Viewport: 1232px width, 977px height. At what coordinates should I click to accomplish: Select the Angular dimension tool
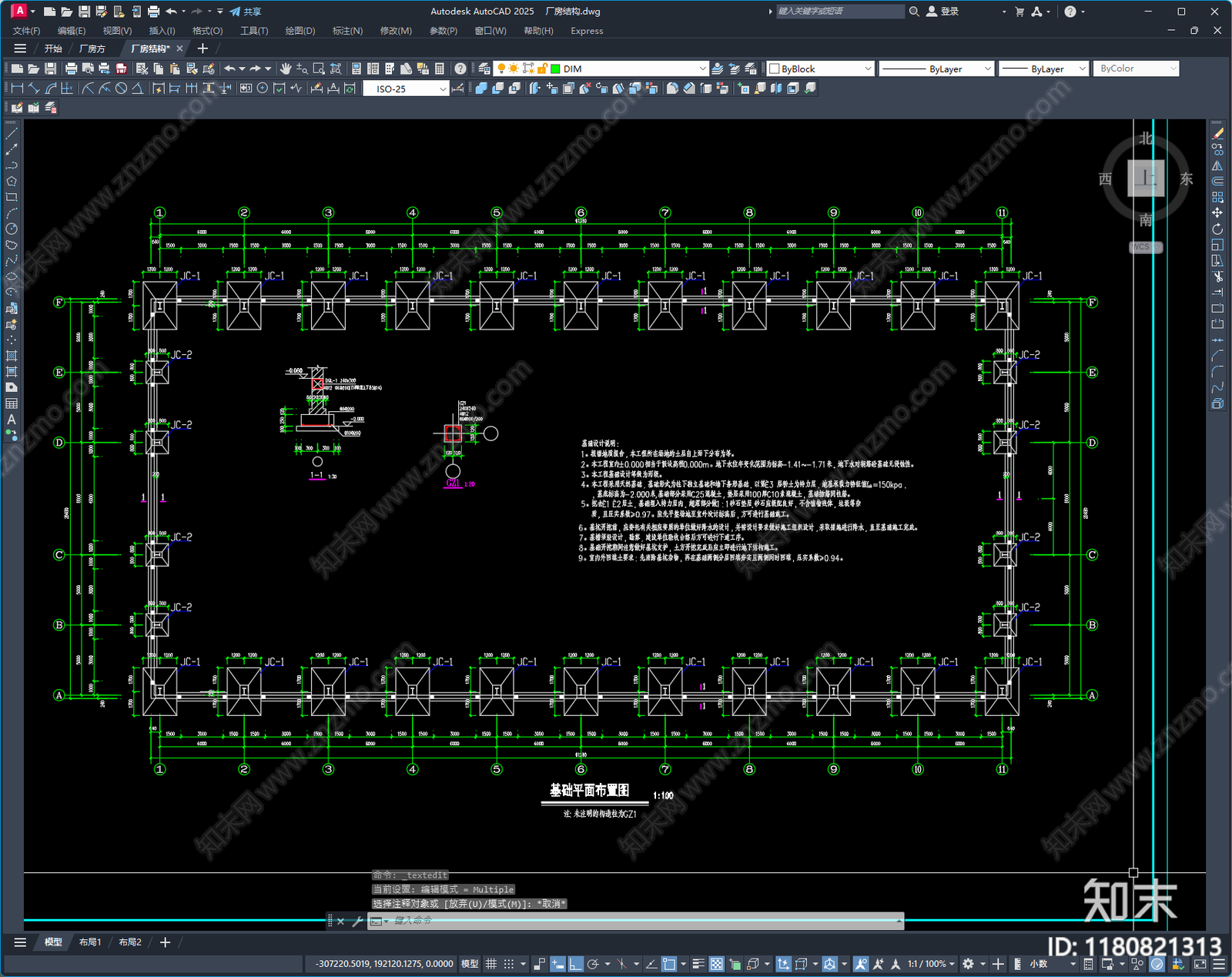point(137,89)
